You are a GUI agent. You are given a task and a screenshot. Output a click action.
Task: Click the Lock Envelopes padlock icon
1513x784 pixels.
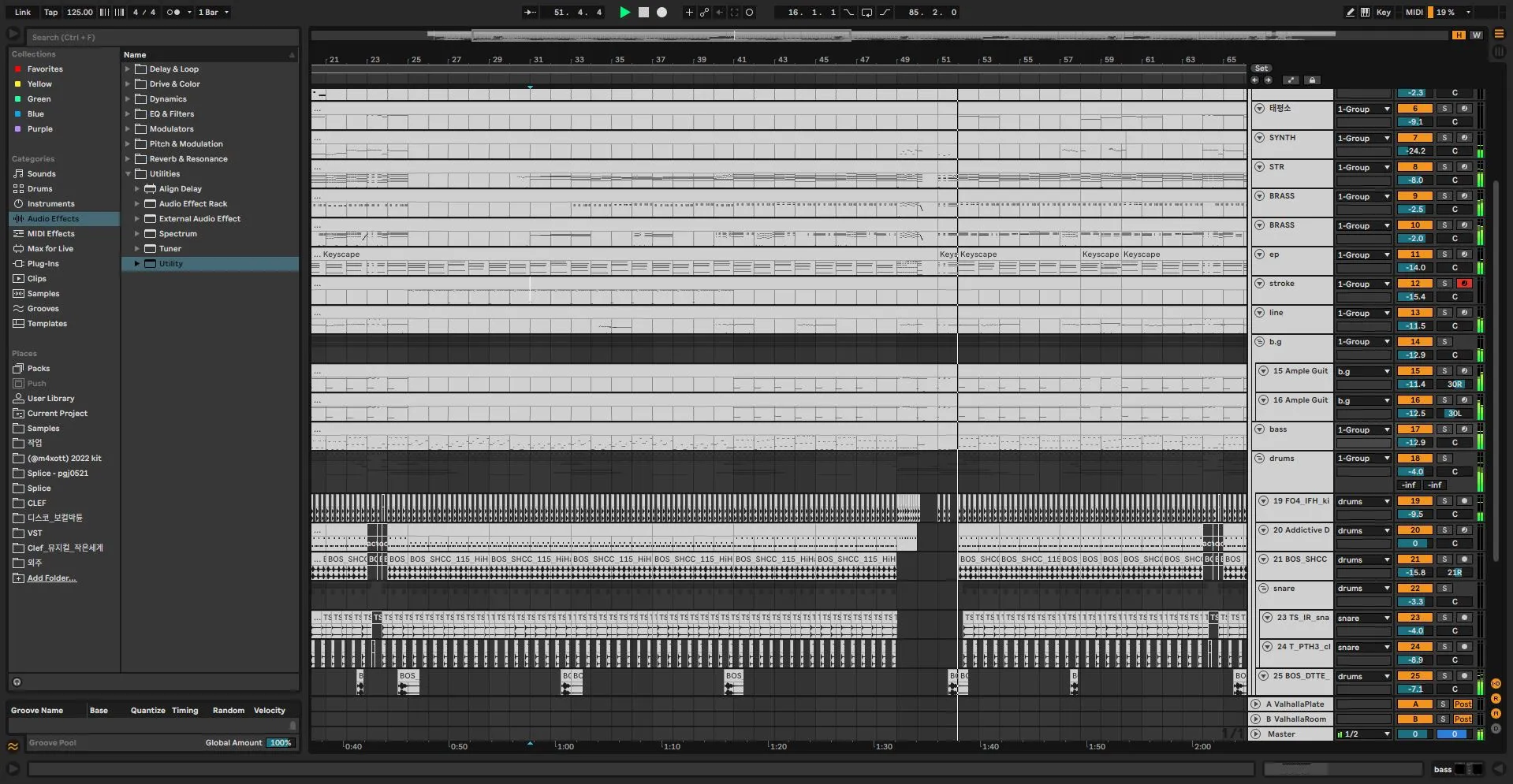pos(1312,80)
